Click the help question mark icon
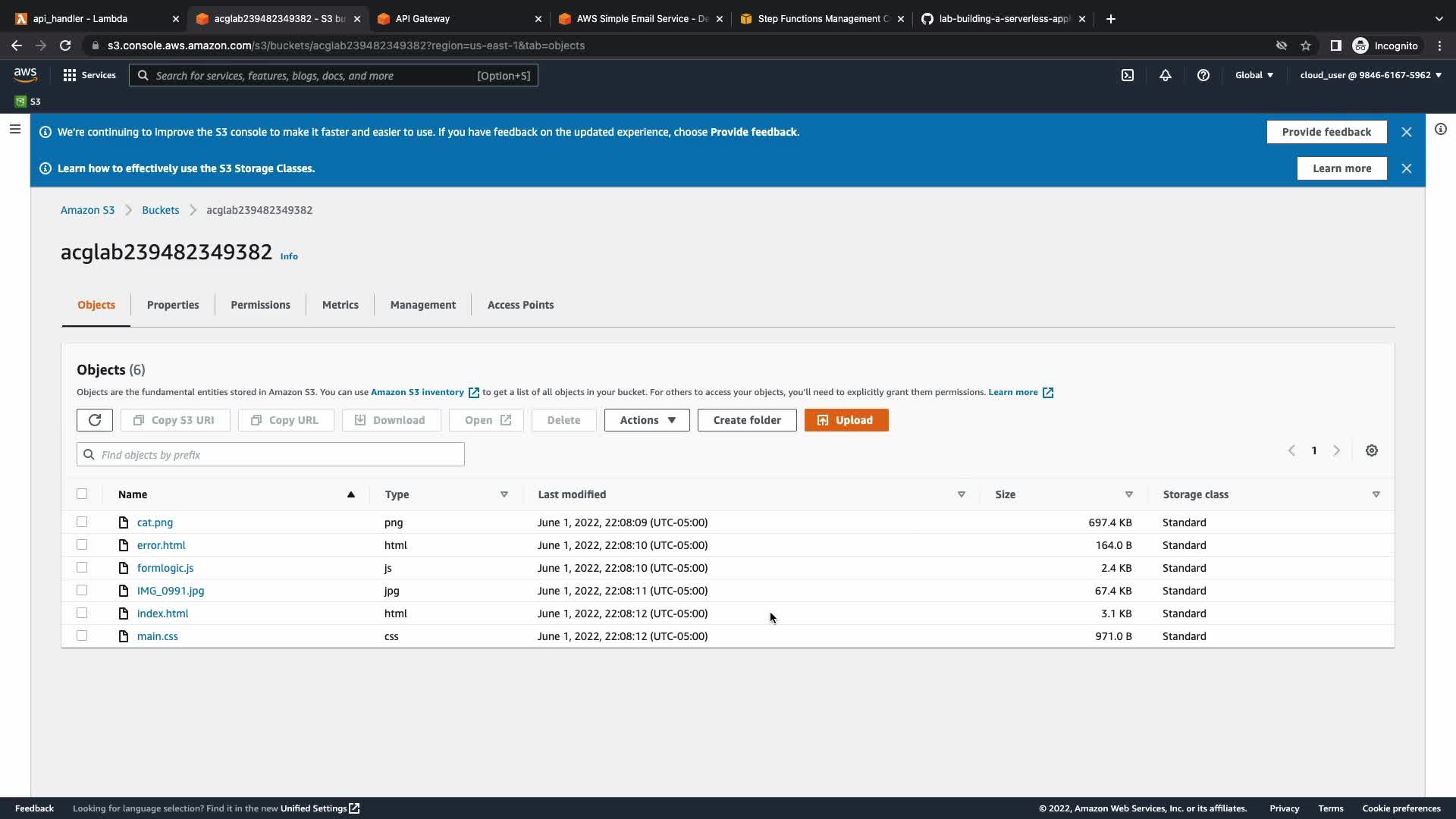The image size is (1456, 819). 1203,75
